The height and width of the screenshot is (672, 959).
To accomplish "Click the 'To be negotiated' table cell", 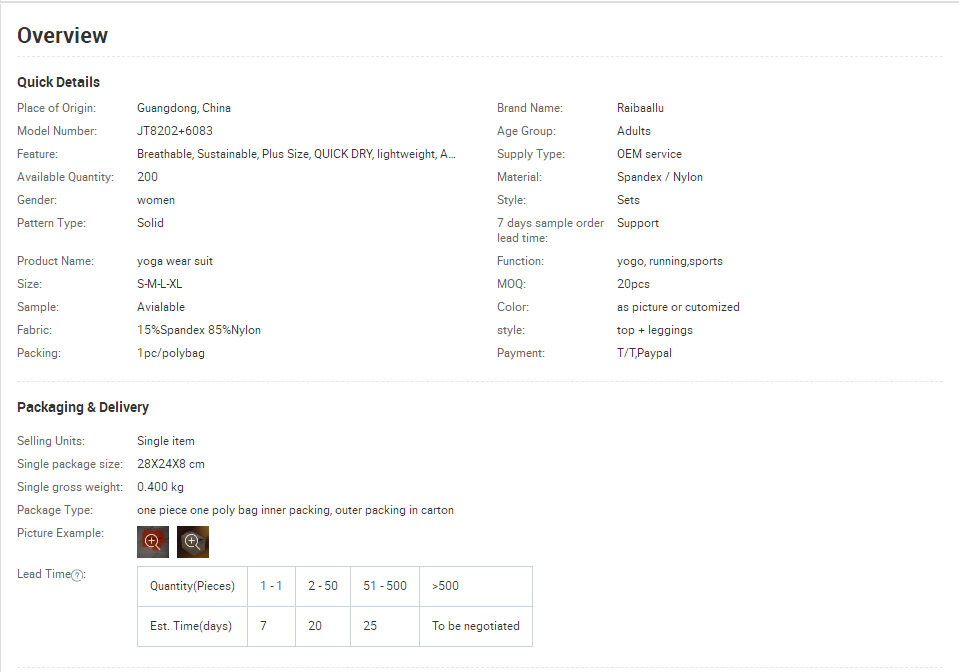I will click(x=476, y=626).
